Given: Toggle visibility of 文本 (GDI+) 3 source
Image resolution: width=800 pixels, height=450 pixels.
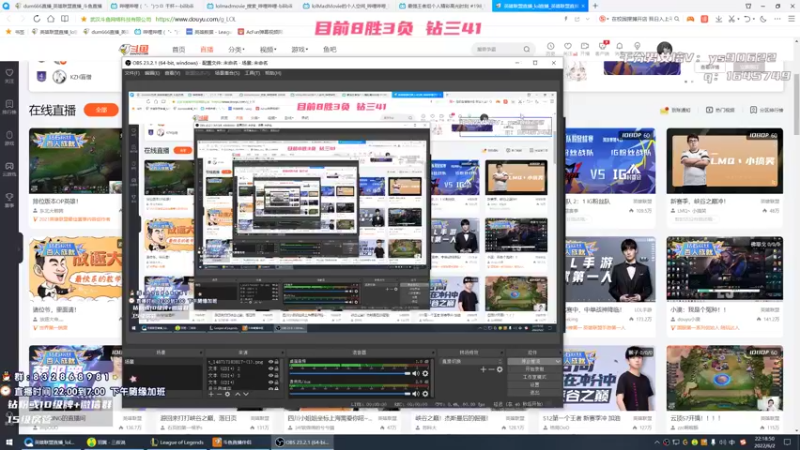Looking at the screenshot, I should point(271,375).
